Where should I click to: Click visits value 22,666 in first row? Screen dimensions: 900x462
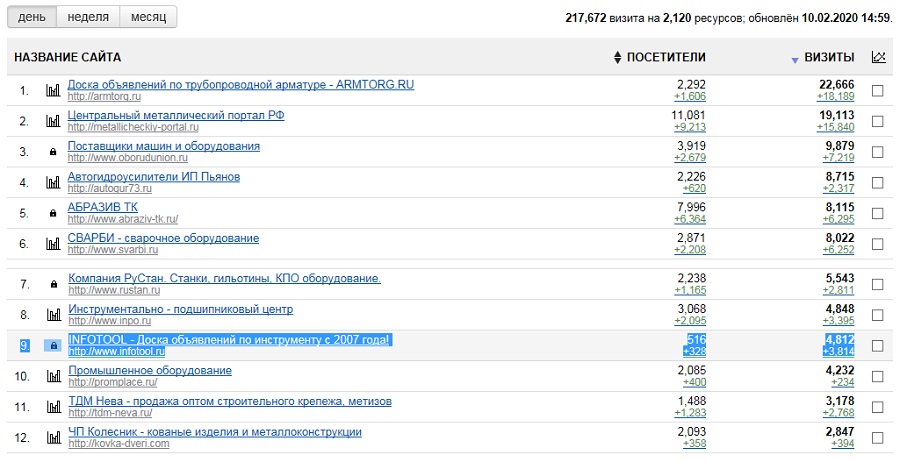click(x=836, y=84)
